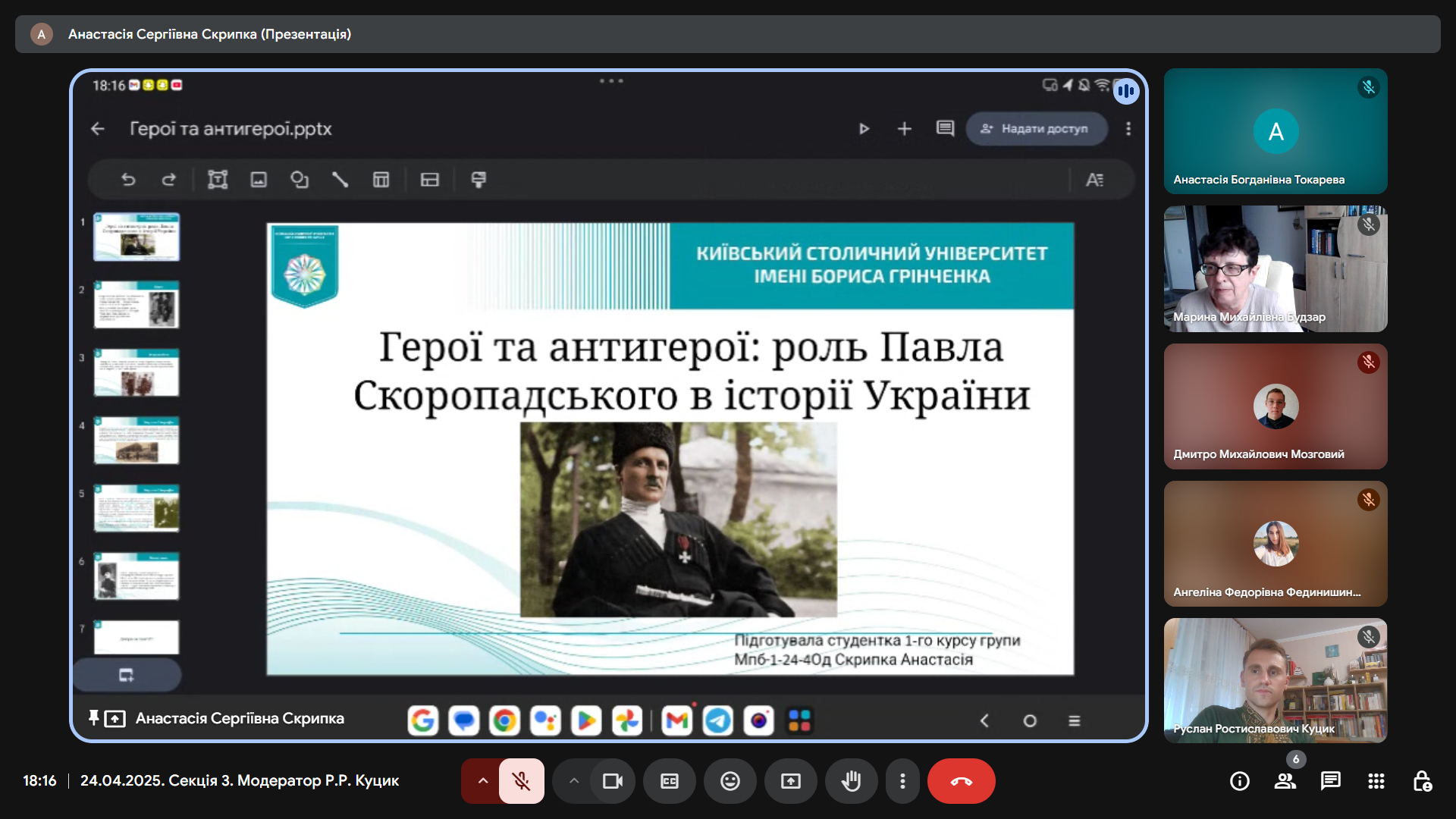Open the chat with everyone panel
The image size is (1456, 819).
[1330, 781]
